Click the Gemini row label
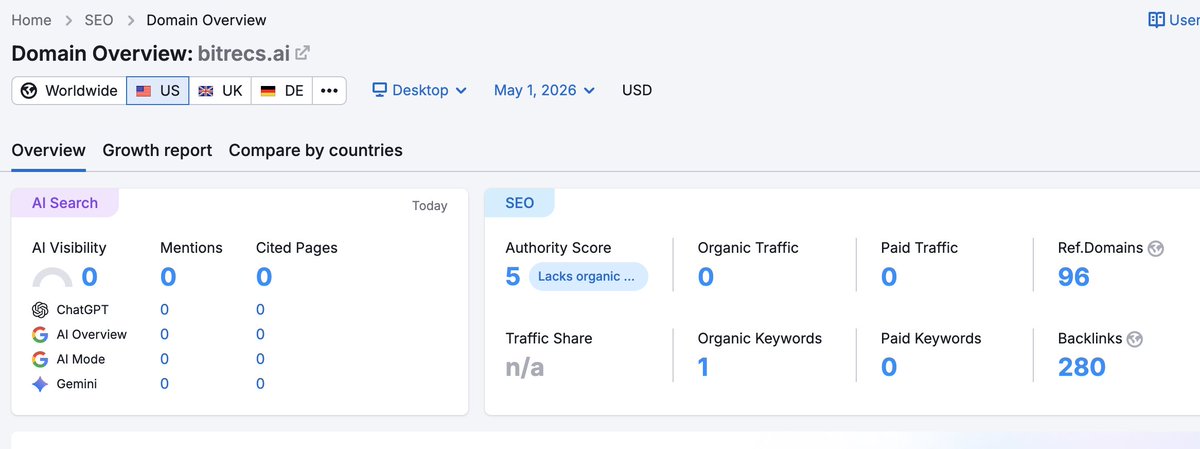Image resolution: width=1200 pixels, height=449 pixels. coord(77,384)
